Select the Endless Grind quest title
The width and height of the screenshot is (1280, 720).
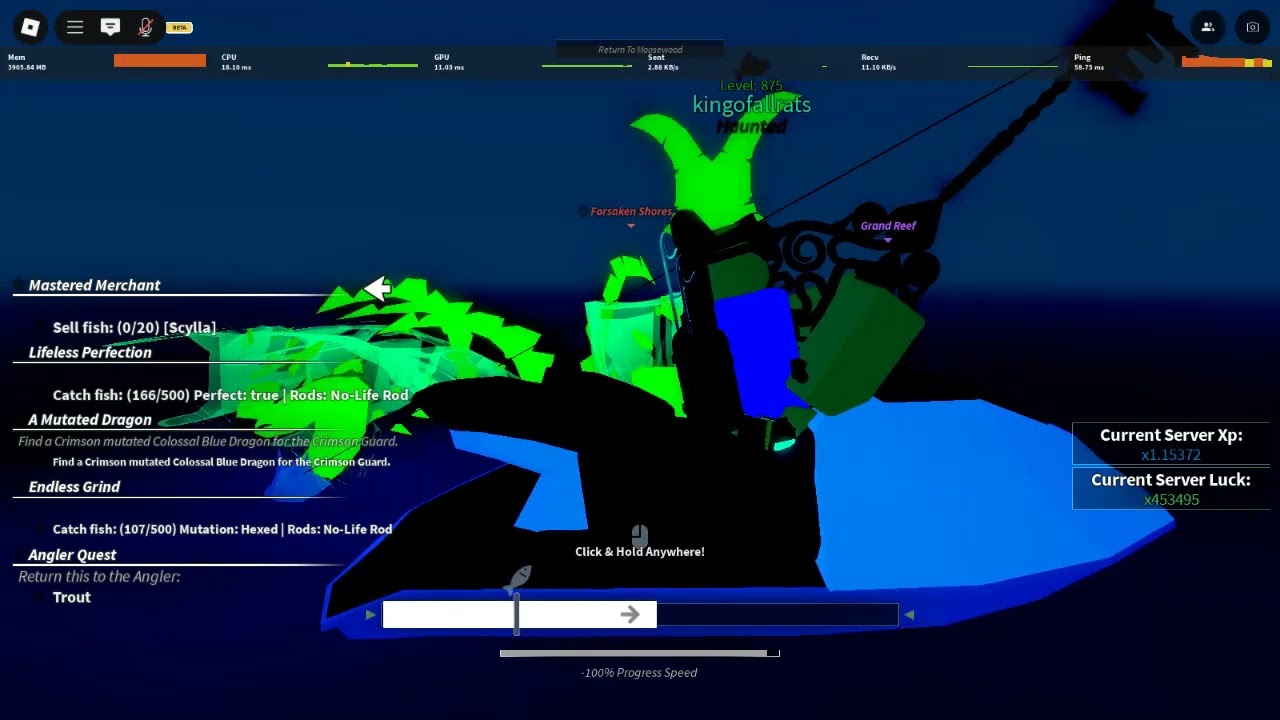74,487
